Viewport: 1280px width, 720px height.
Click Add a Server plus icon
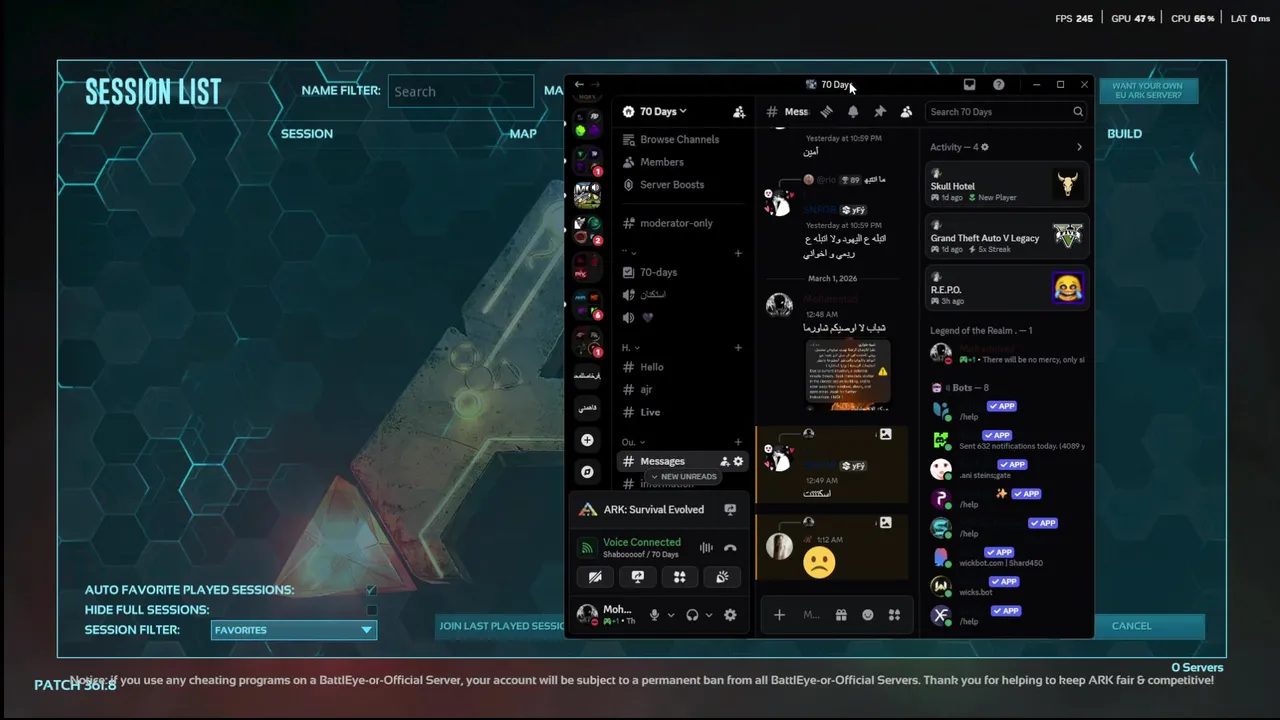pos(587,440)
